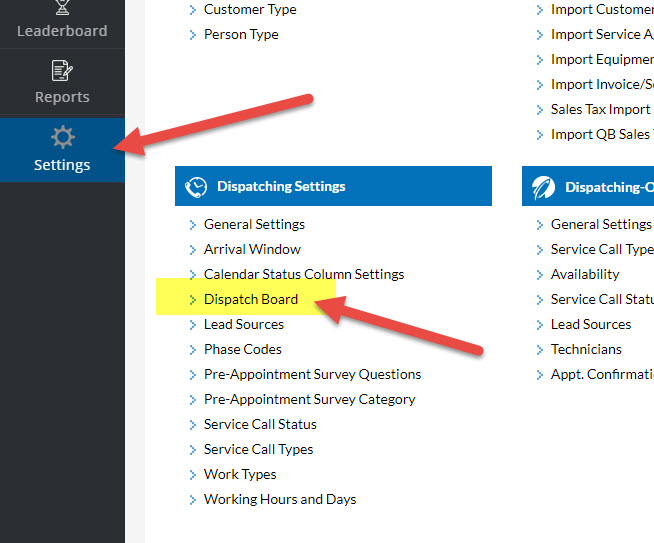Open Person Type settings

(241, 34)
